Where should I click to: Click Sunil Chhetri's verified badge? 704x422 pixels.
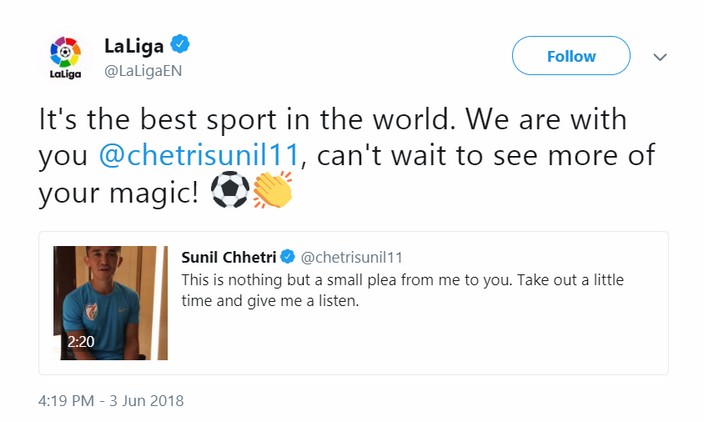288,257
